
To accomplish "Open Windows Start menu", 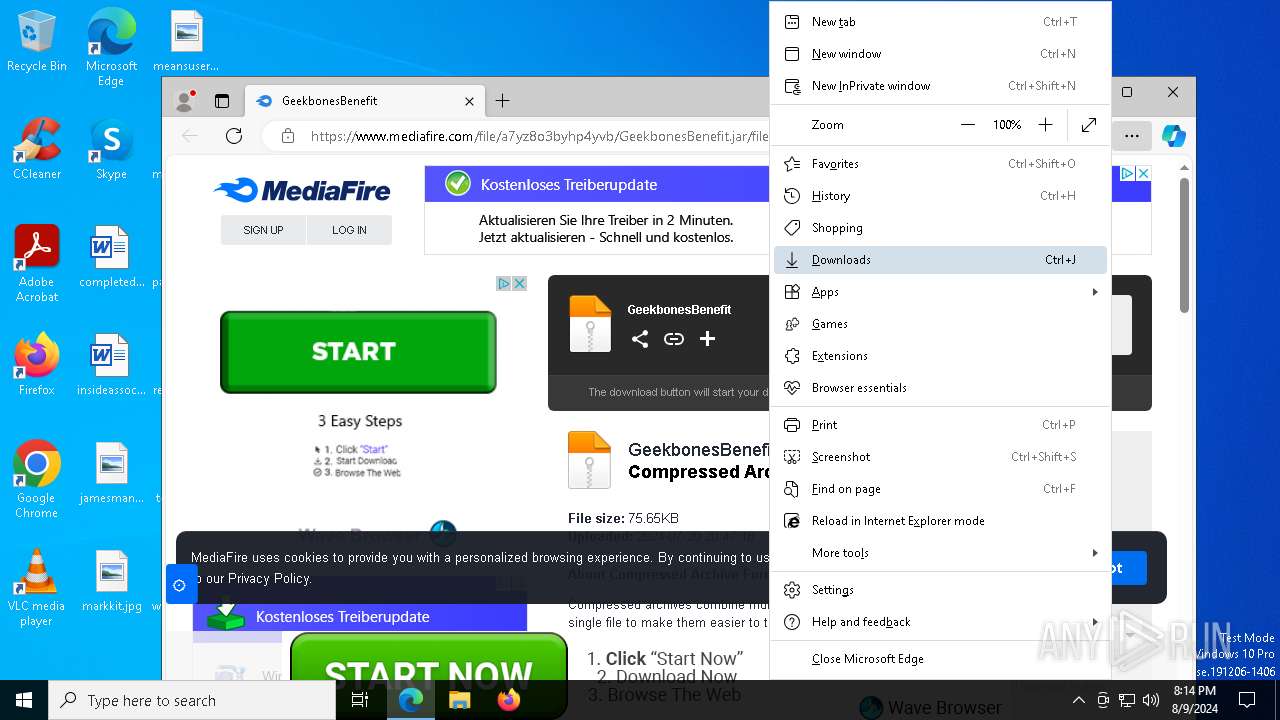I will 24,700.
